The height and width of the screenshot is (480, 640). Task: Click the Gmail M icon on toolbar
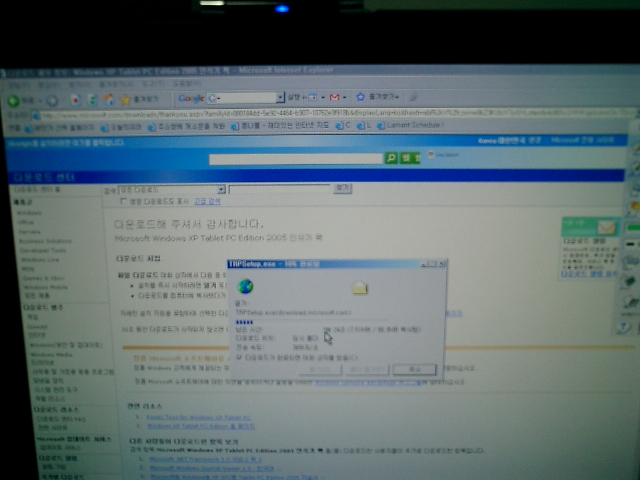click(335, 97)
